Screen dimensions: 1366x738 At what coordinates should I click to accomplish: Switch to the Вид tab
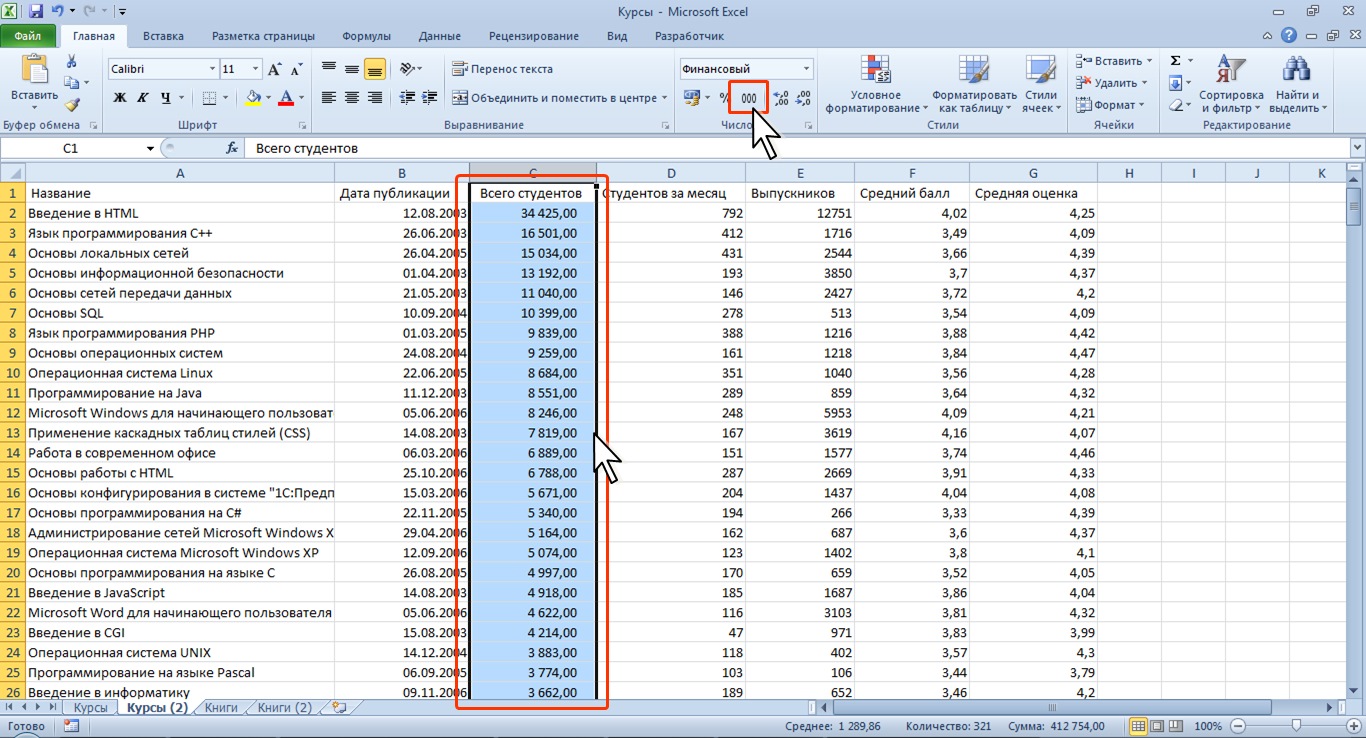(x=617, y=36)
